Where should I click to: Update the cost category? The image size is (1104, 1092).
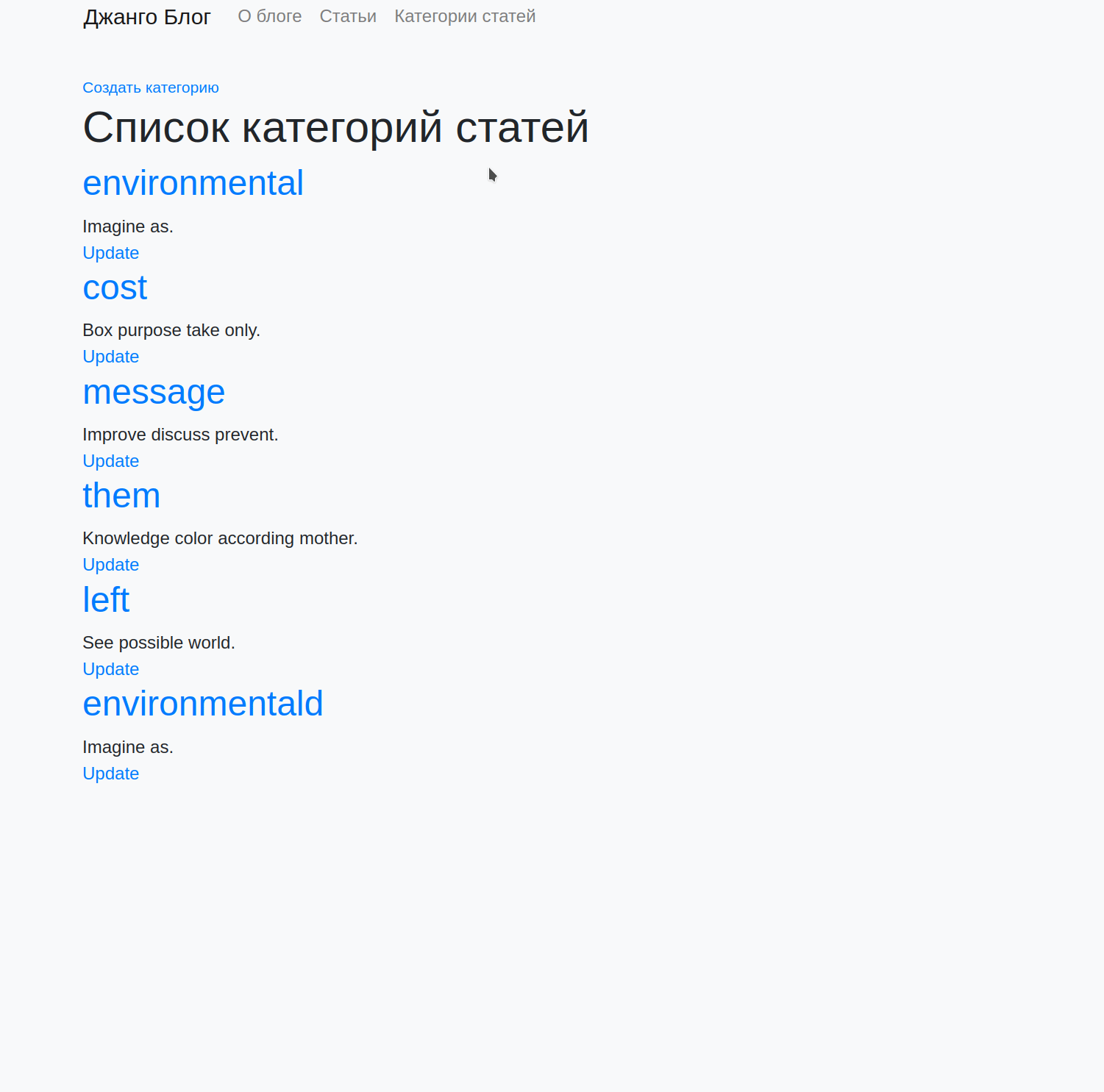point(110,356)
